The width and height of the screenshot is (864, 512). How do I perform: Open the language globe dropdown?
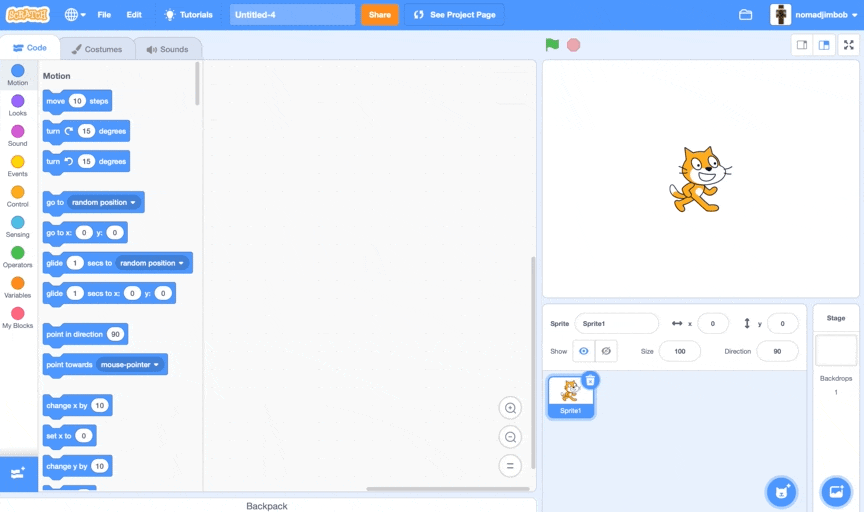[x=75, y=15]
